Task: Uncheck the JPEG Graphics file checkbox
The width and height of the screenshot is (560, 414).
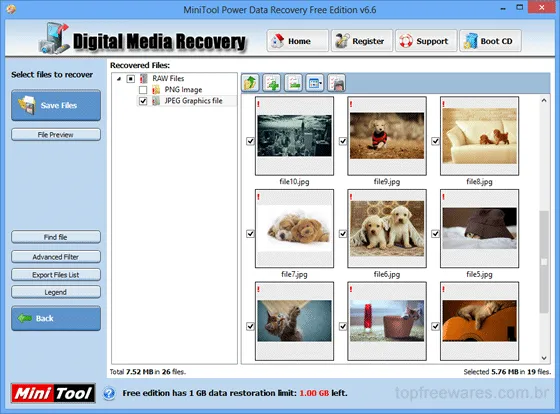Action: 143,101
